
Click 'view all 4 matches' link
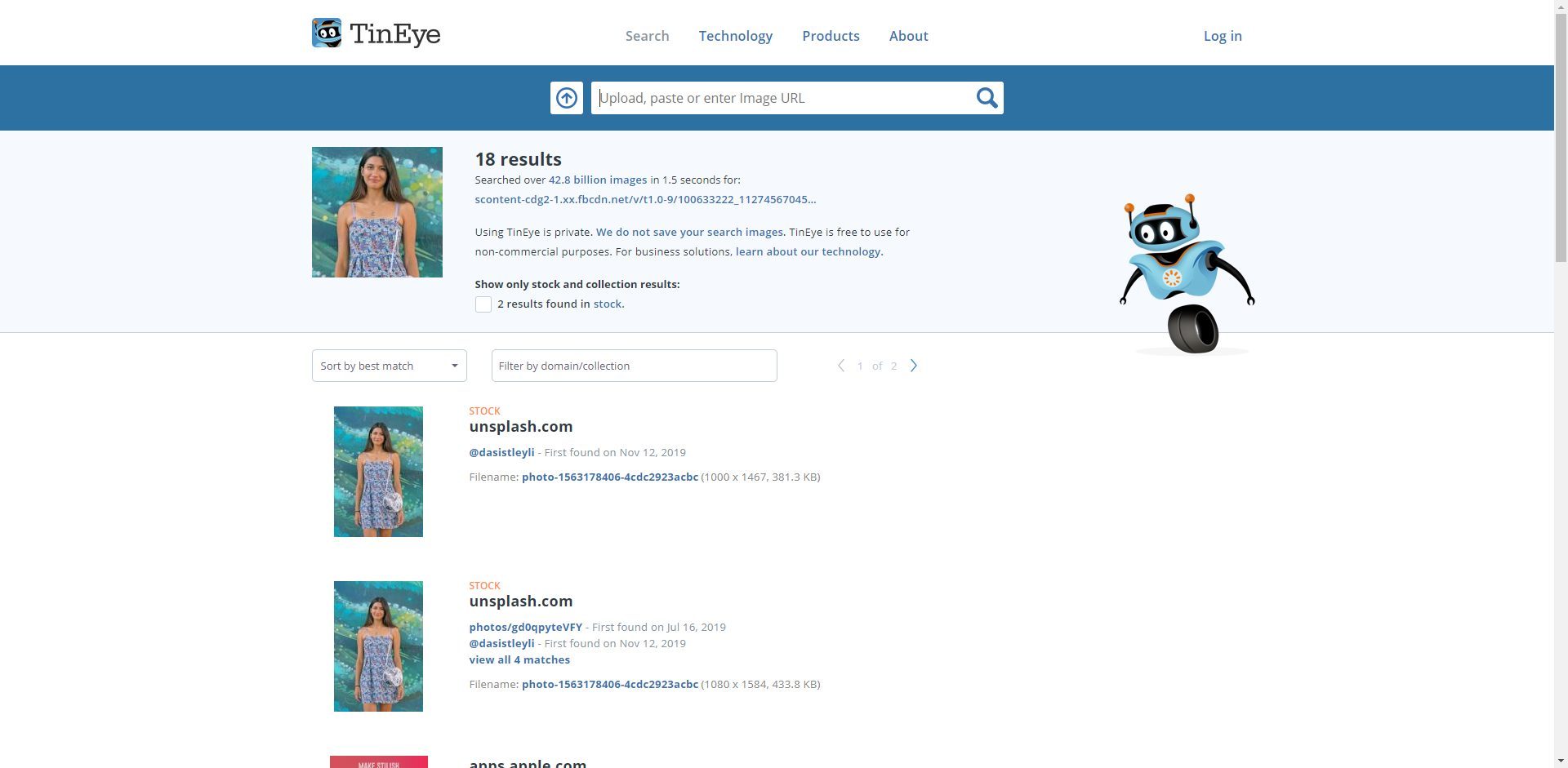(x=519, y=659)
